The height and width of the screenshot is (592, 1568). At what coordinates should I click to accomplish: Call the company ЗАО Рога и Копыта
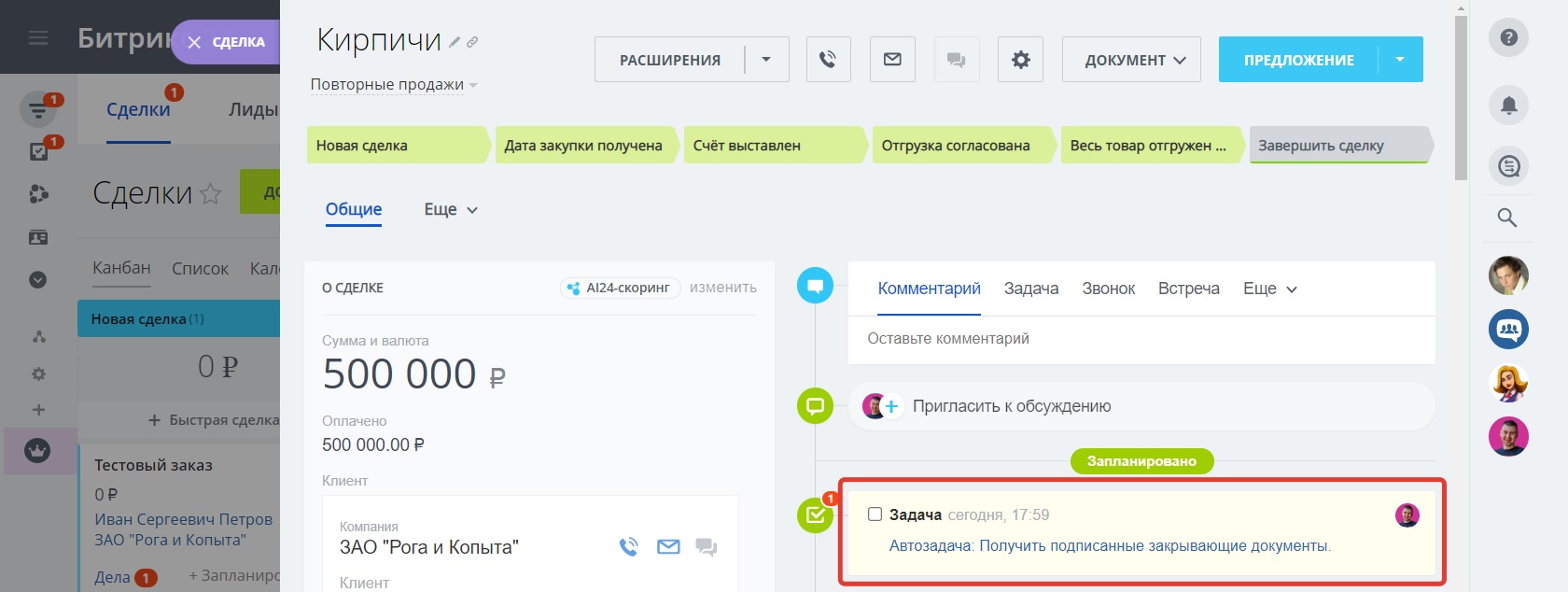pos(629,547)
